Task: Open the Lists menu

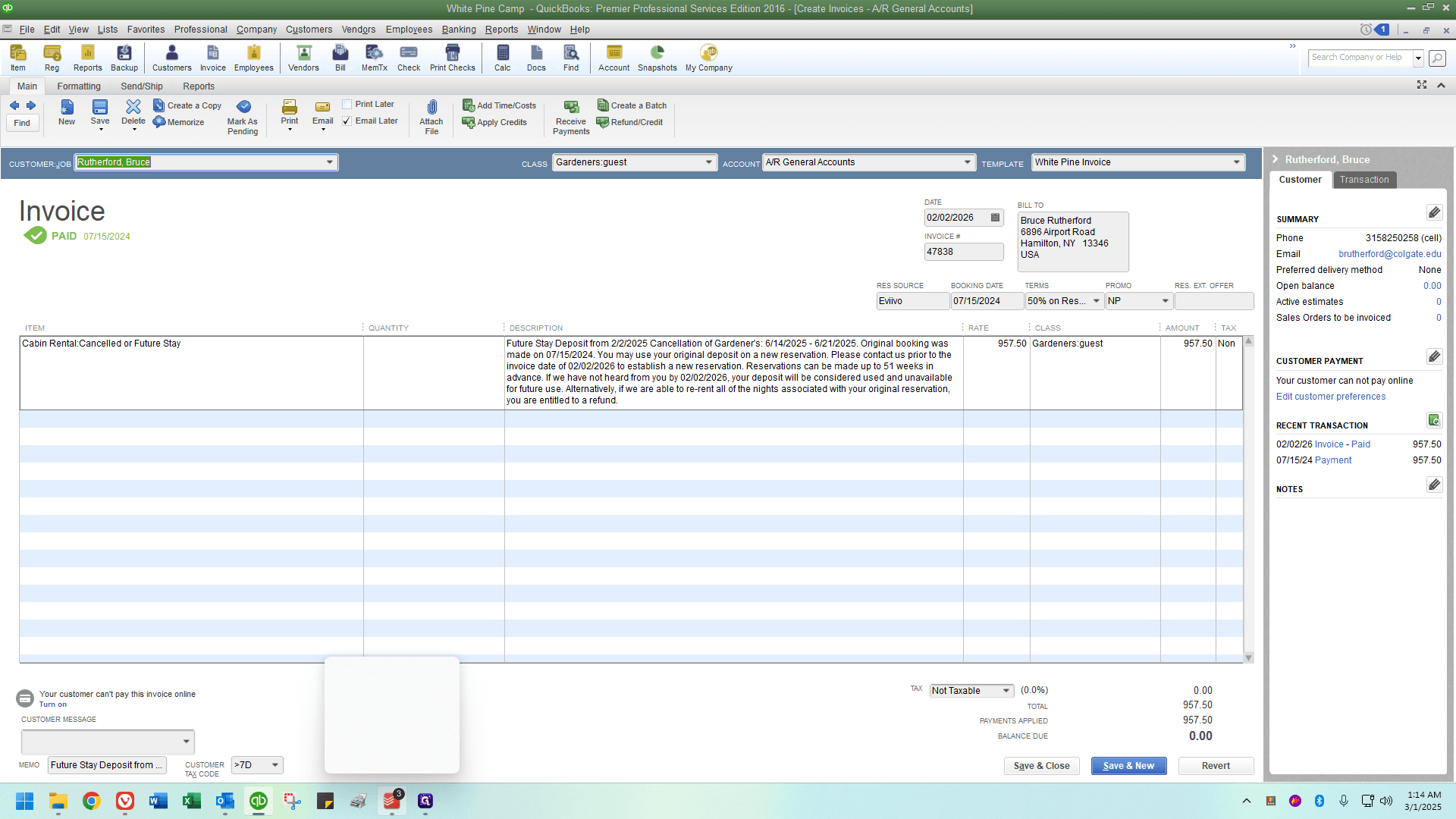Action: (108, 30)
